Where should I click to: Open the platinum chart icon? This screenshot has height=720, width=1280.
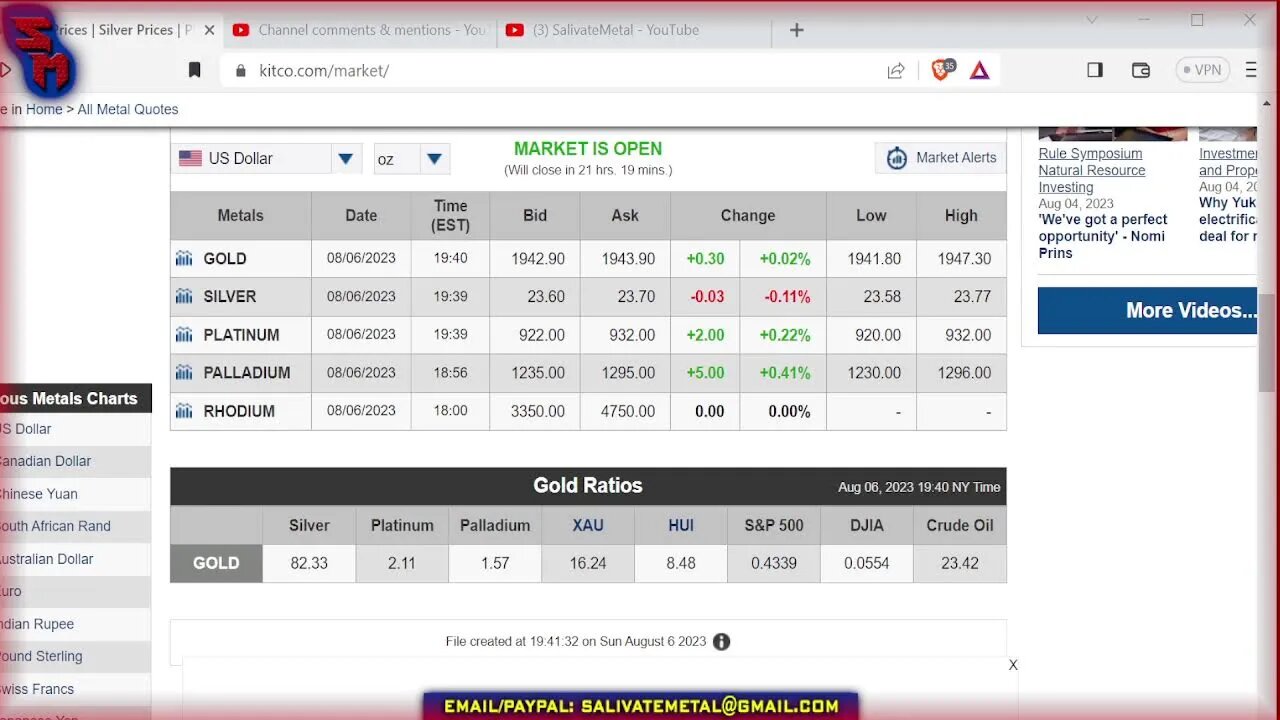184,335
